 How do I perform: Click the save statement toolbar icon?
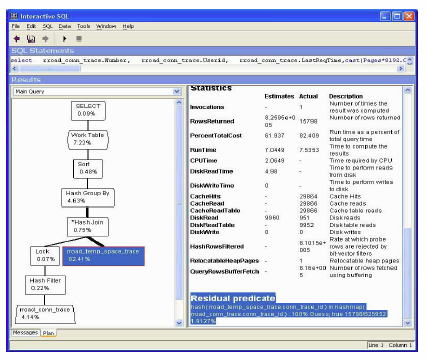(x=31, y=39)
